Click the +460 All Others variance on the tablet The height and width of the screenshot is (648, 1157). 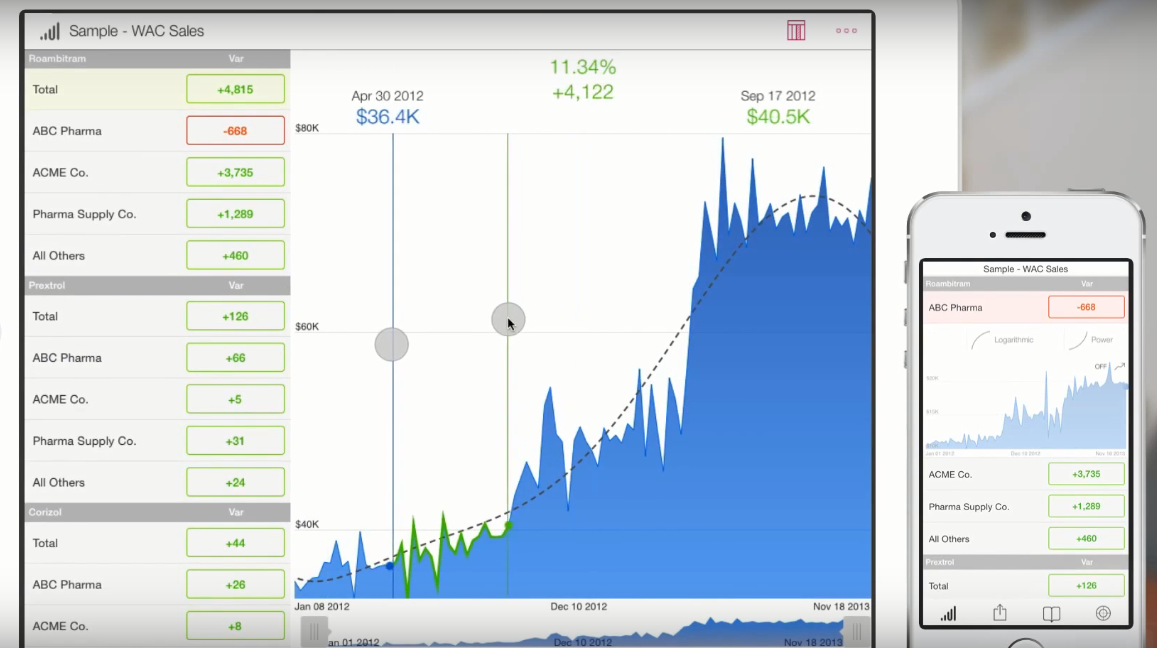click(x=235, y=255)
